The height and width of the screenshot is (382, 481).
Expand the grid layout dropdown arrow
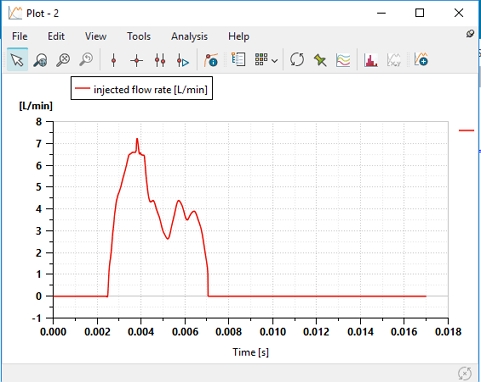[275, 61]
